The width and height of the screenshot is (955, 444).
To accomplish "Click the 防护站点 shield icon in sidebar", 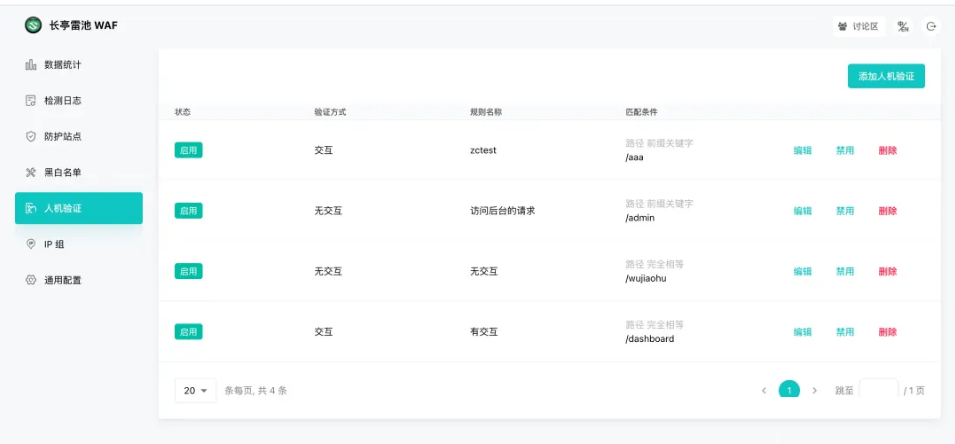I will tap(30, 136).
